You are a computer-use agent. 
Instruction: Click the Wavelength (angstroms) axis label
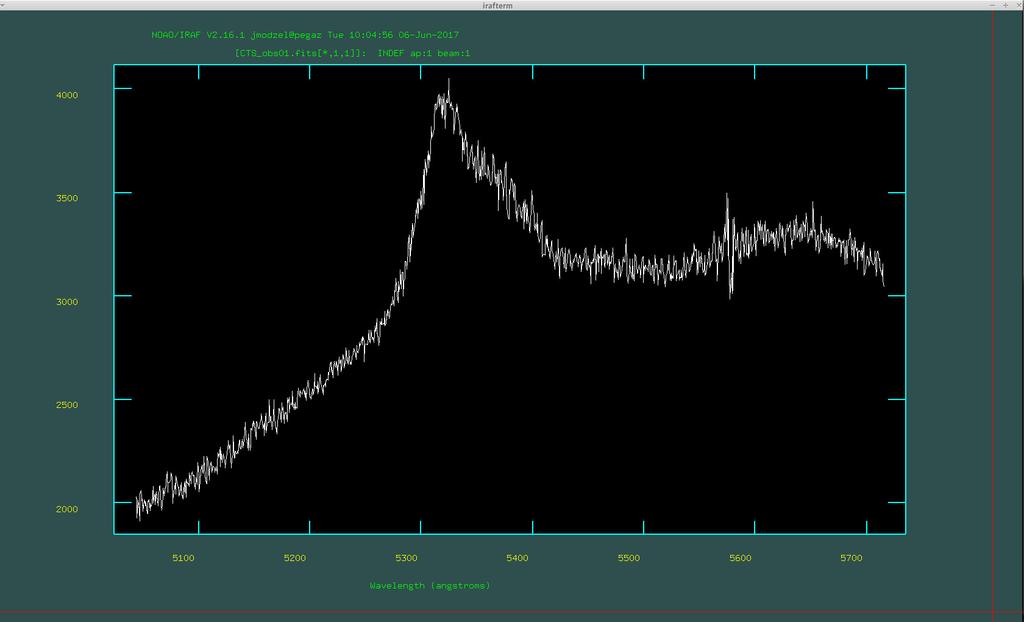430,585
